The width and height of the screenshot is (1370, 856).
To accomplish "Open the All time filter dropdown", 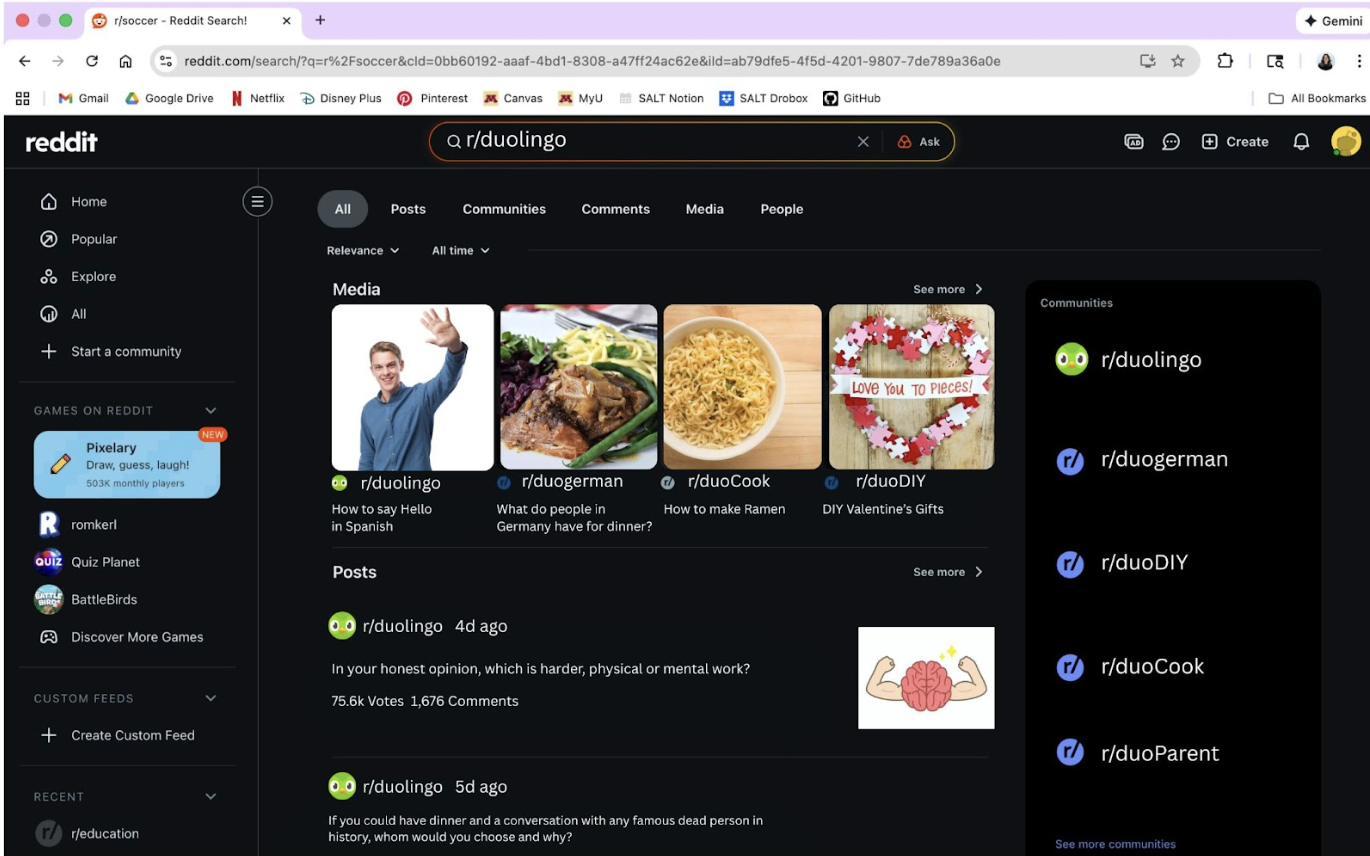I will (x=461, y=251).
